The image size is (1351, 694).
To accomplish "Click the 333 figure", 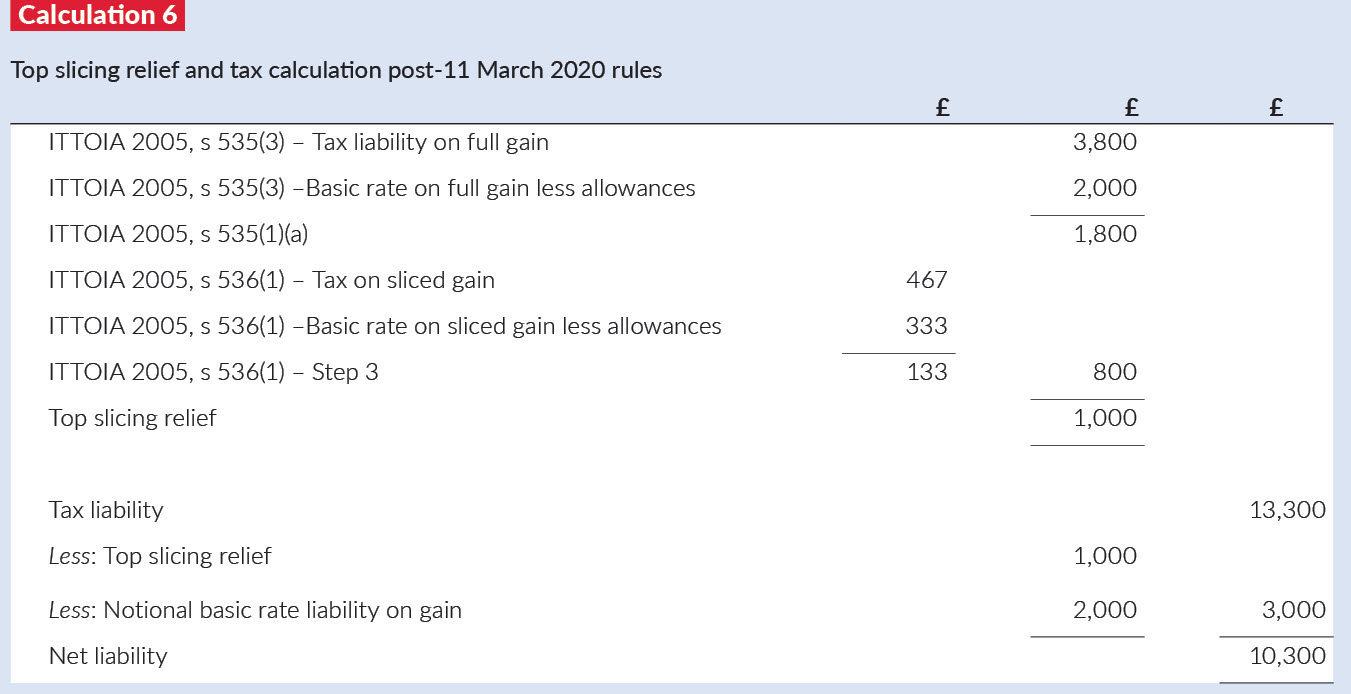I will [x=926, y=326].
